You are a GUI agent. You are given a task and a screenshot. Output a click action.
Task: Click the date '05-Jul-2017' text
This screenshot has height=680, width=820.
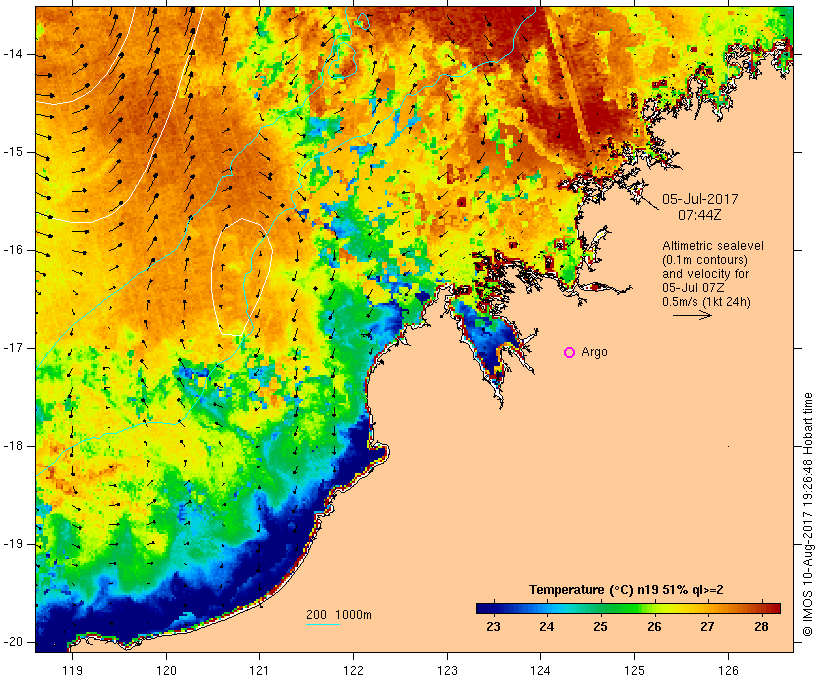[x=700, y=199]
